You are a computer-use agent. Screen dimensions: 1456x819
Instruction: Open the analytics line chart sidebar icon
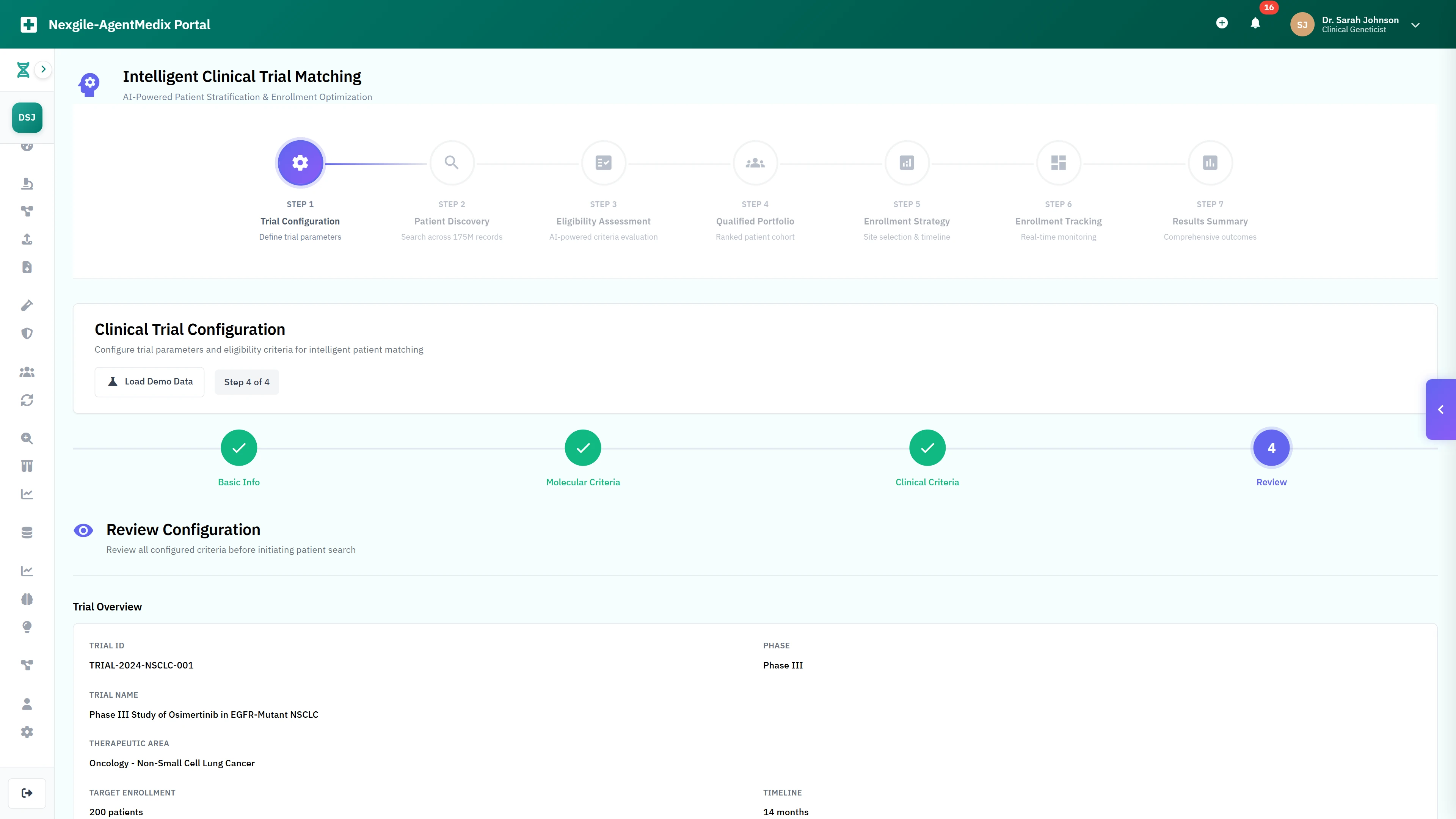click(x=27, y=493)
